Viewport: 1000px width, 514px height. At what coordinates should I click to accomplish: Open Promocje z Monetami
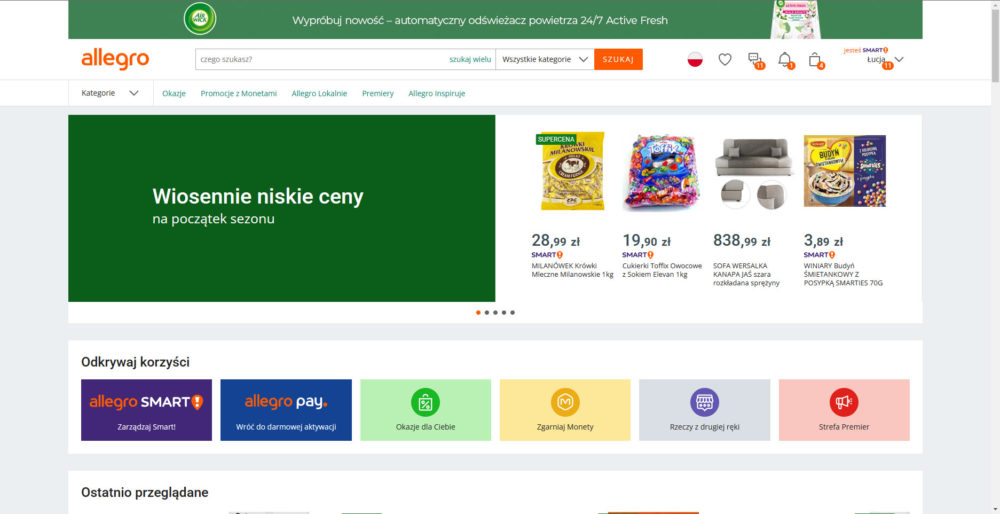tap(239, 93)
